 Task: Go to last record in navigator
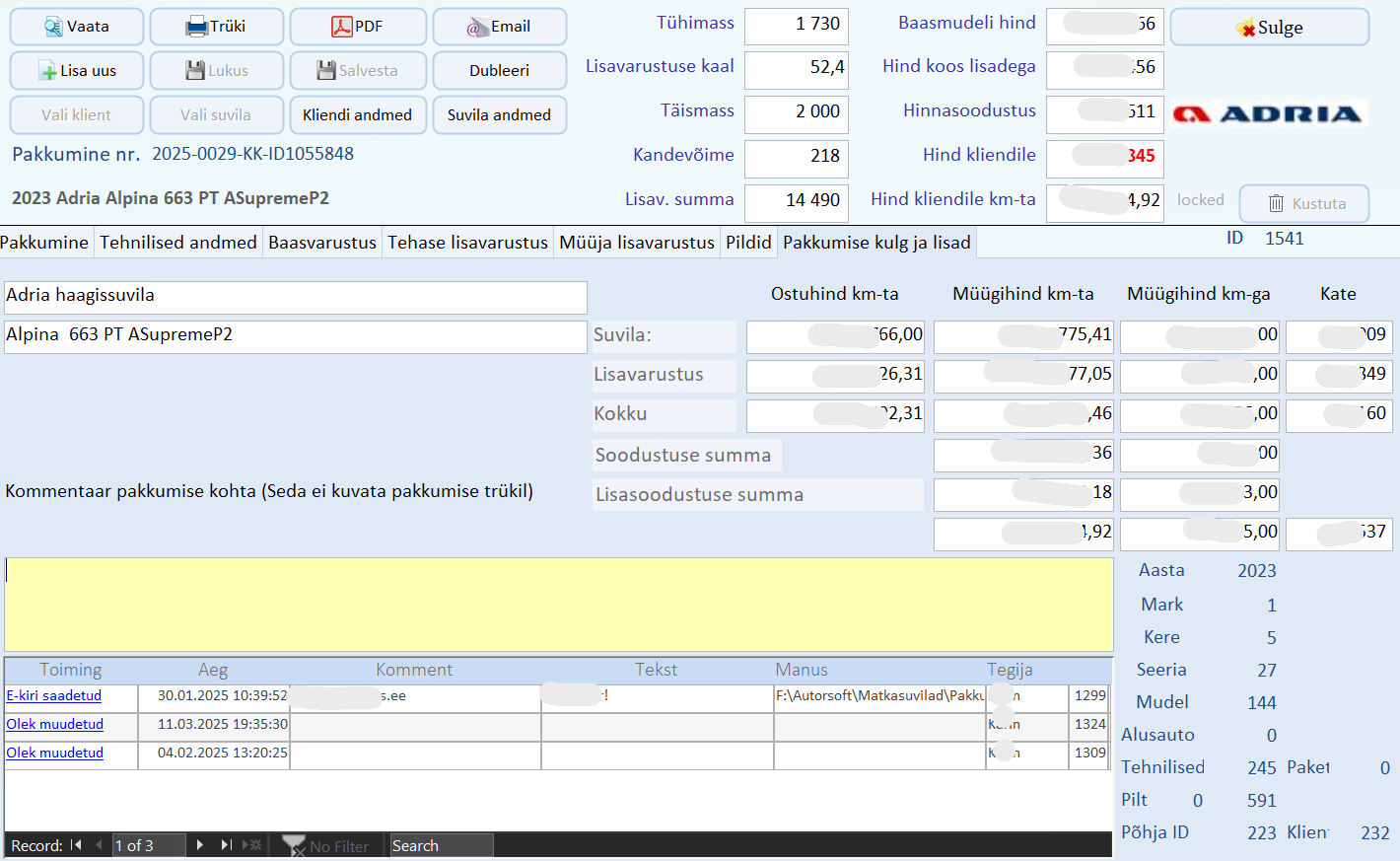[x=227, y=845]
